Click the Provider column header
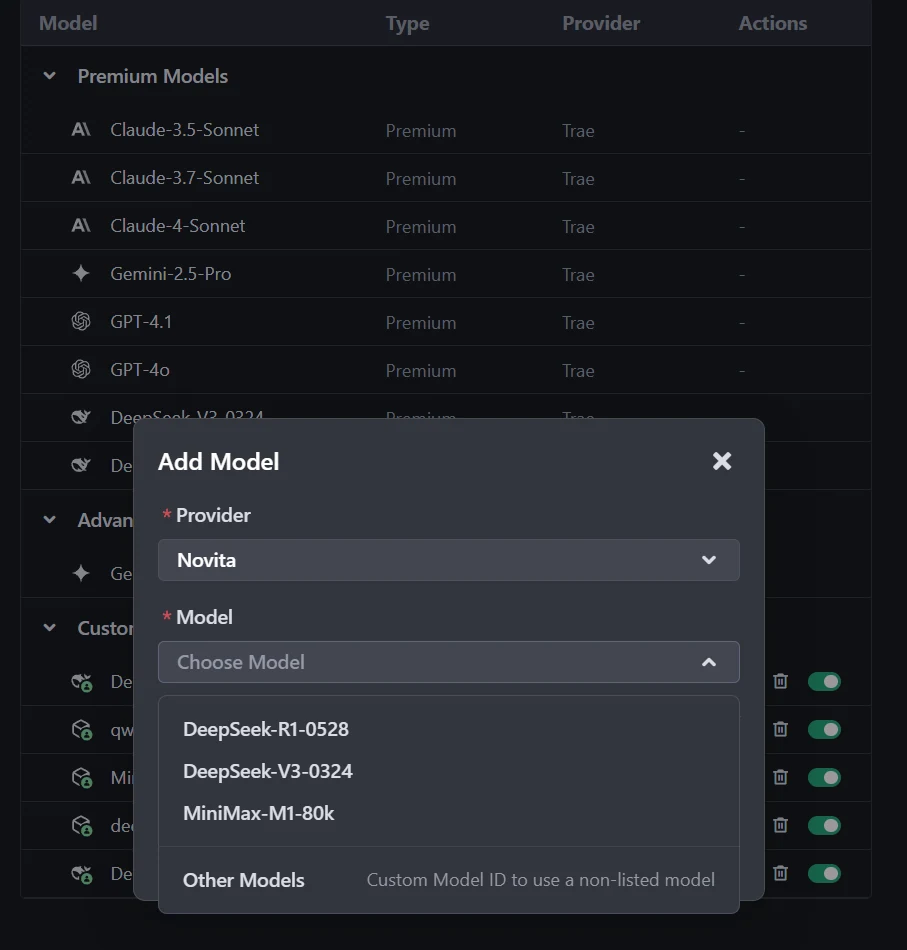Image resolution: width=907 pixels, height=950 pixels. pos(600,23)
